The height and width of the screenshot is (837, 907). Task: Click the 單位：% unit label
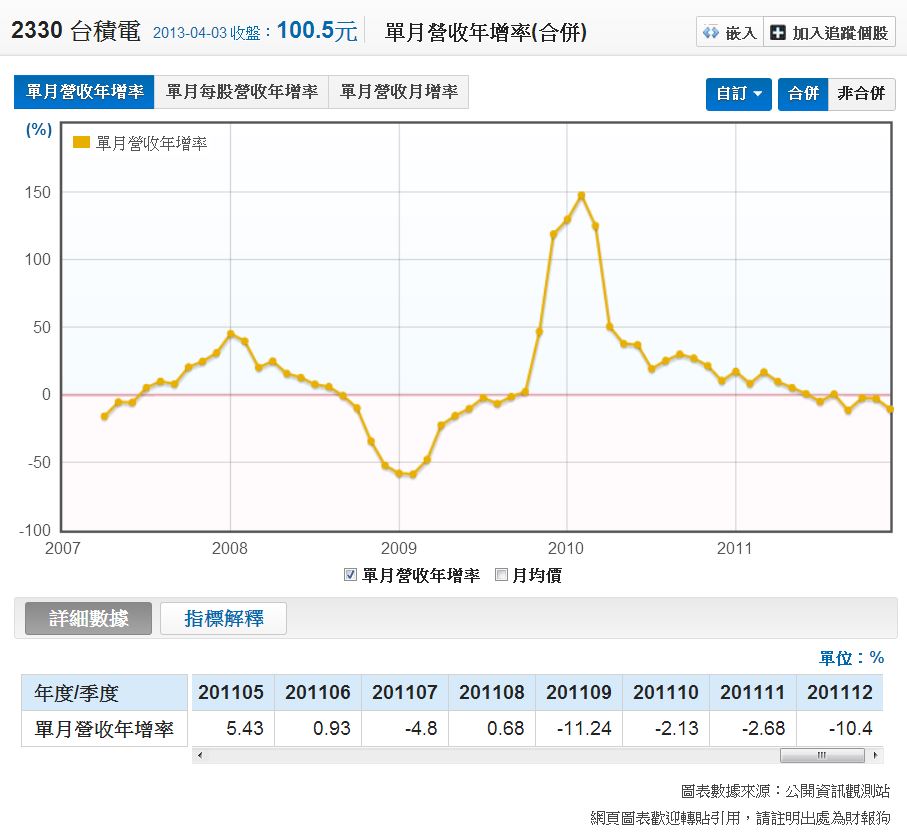851,658
